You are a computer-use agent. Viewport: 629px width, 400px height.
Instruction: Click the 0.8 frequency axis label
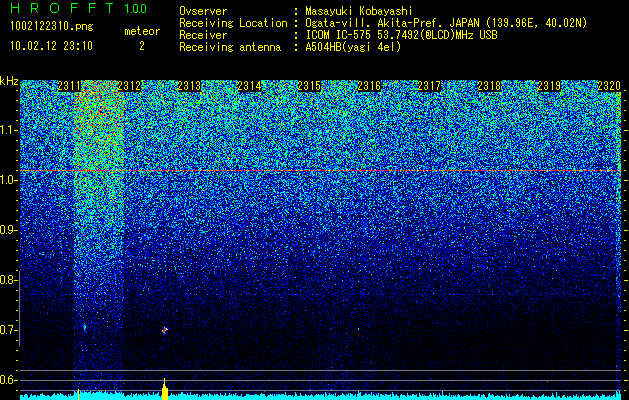tap(8, 280)
